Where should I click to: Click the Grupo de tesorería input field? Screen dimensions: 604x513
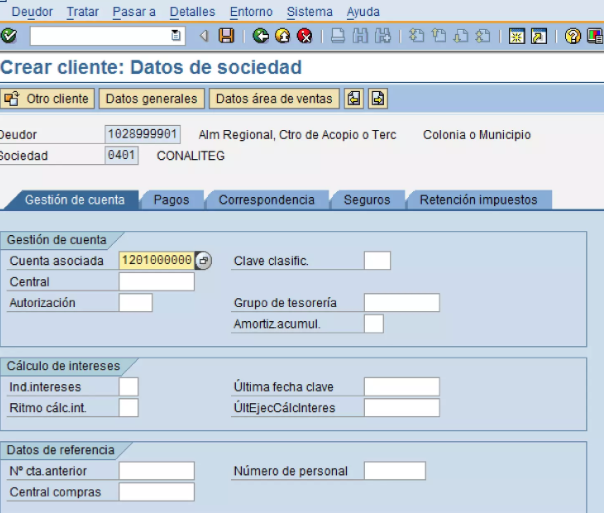[402, 302]
